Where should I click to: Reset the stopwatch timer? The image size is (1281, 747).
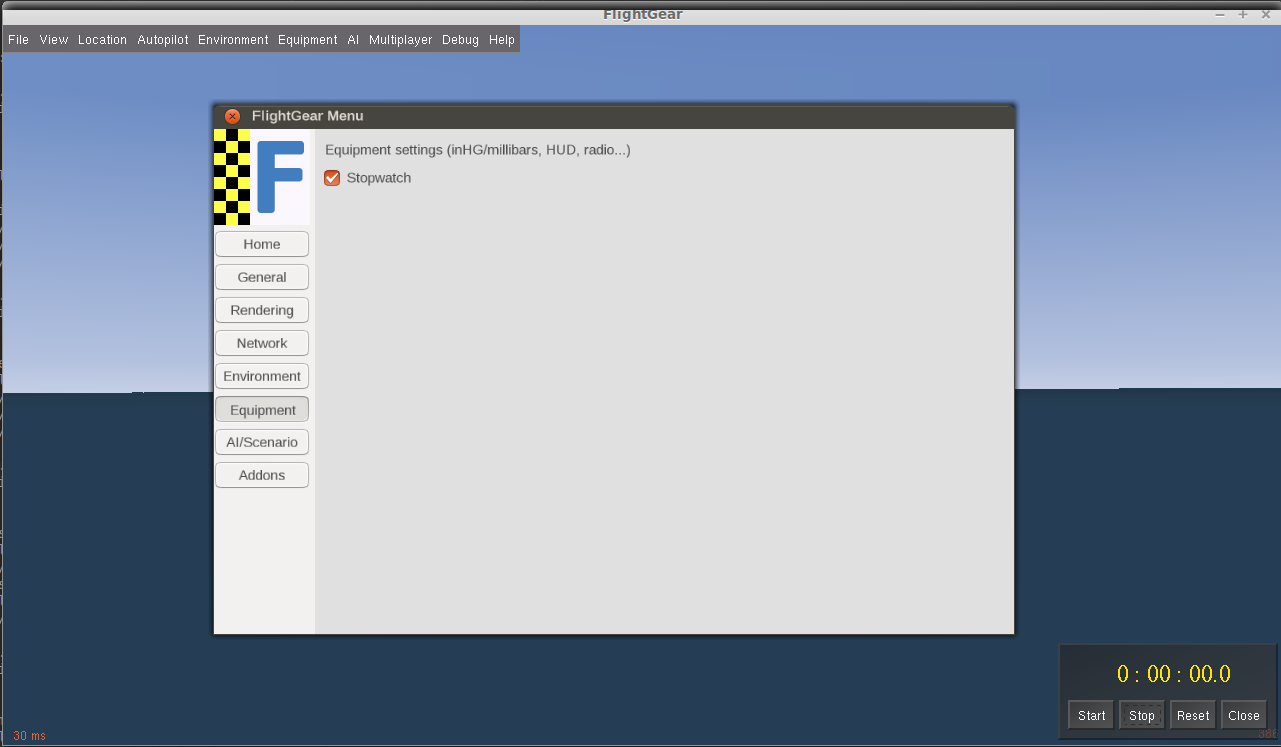coord(1193,715)
